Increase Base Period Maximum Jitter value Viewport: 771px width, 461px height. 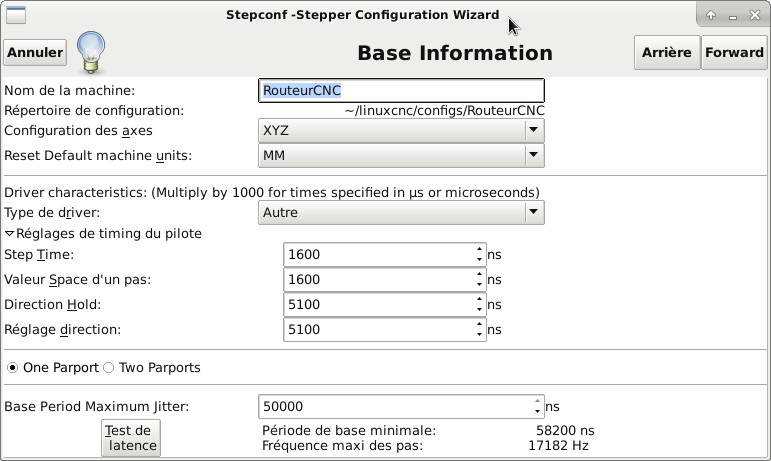[537, 401]
